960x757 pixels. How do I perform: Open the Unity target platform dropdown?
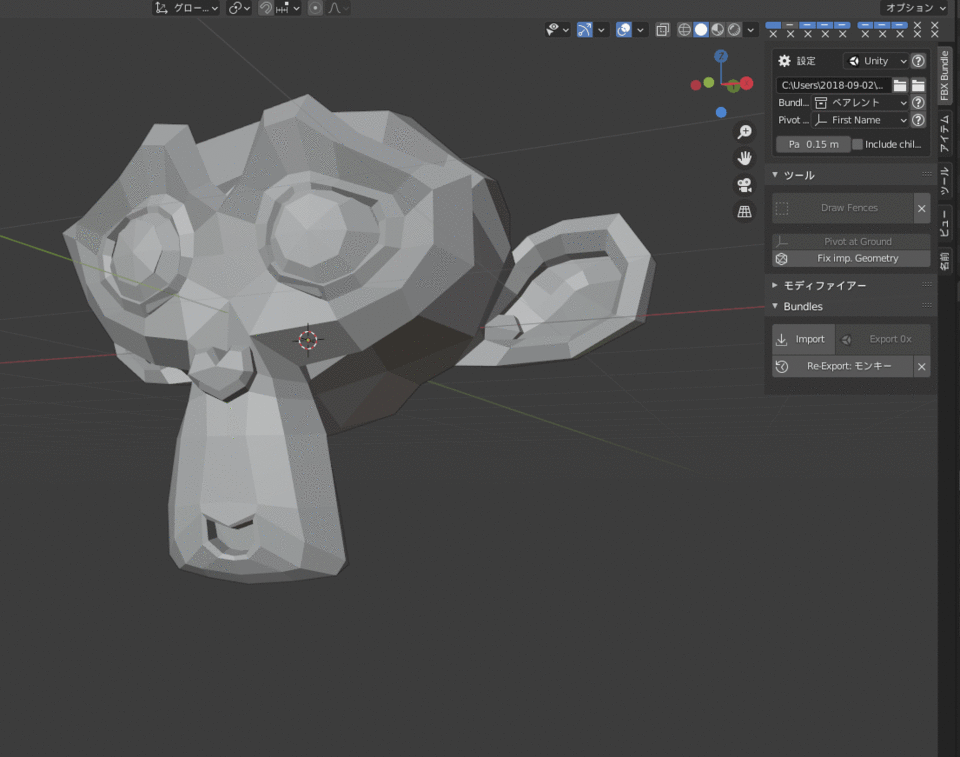click(x=877, y=61)
